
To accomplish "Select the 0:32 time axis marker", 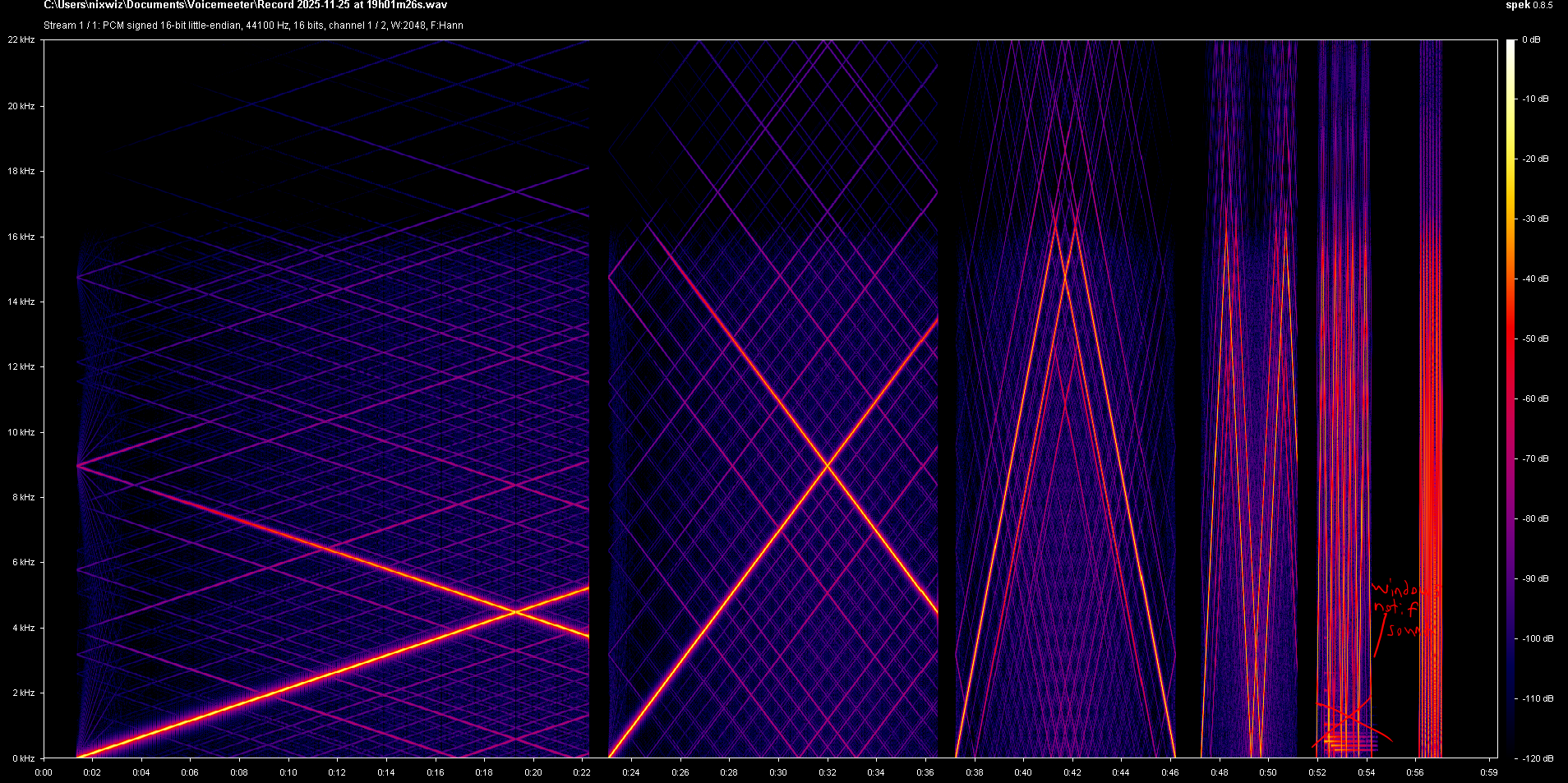I will 827,772.
